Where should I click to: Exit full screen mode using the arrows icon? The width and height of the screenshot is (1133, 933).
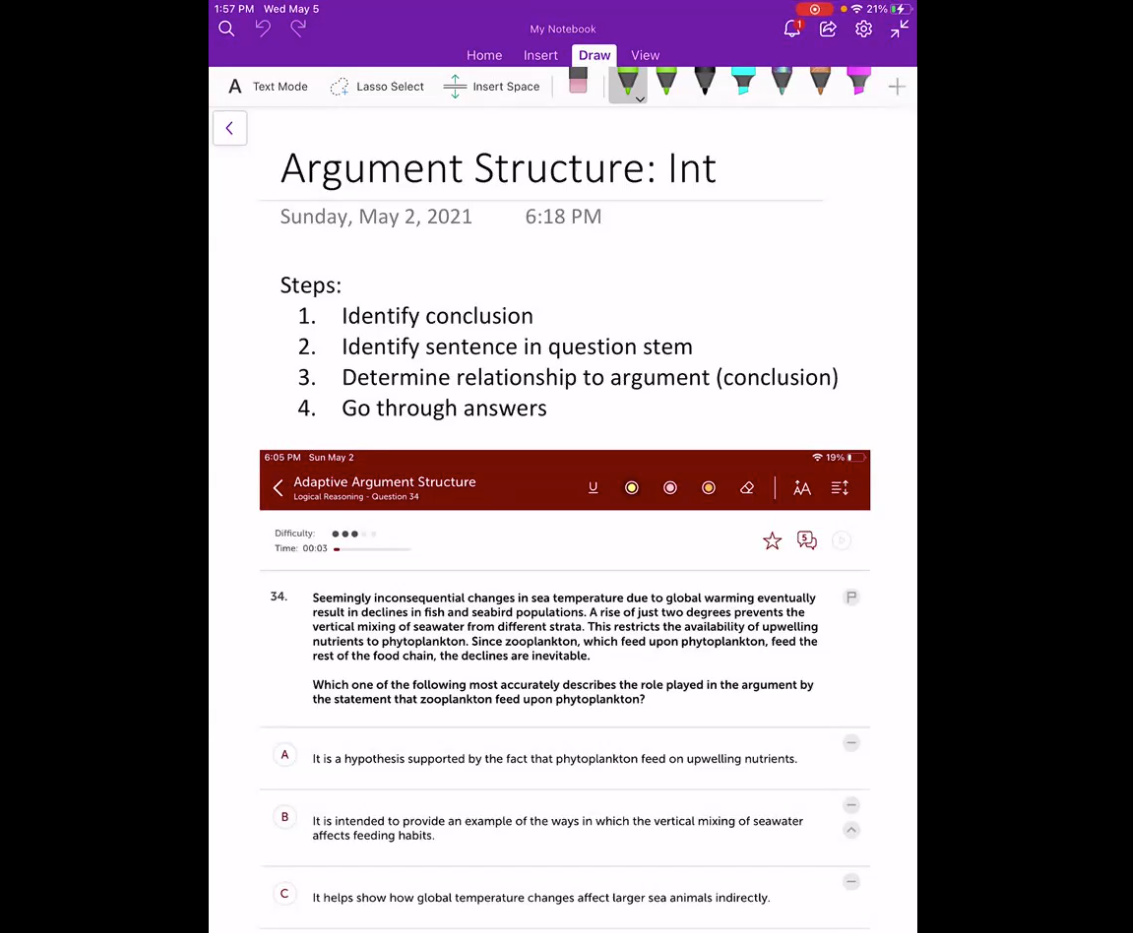(x=900, y=29)
